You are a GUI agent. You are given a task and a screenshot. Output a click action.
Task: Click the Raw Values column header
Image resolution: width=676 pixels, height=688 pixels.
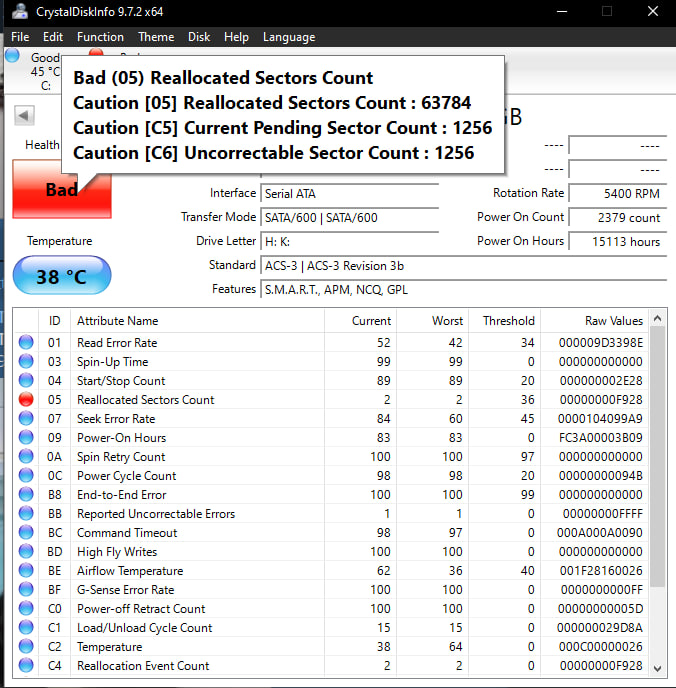pyautogui.click(x=594, y=321)
